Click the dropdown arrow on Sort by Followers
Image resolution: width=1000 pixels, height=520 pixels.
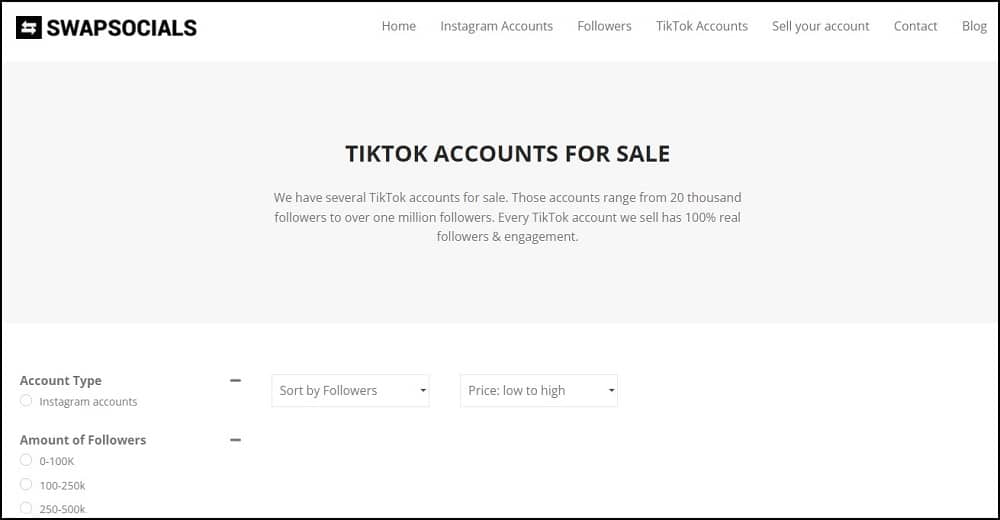423,390
